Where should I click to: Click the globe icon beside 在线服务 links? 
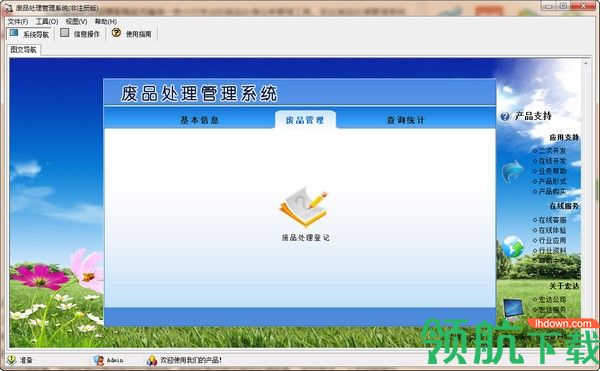513,247
